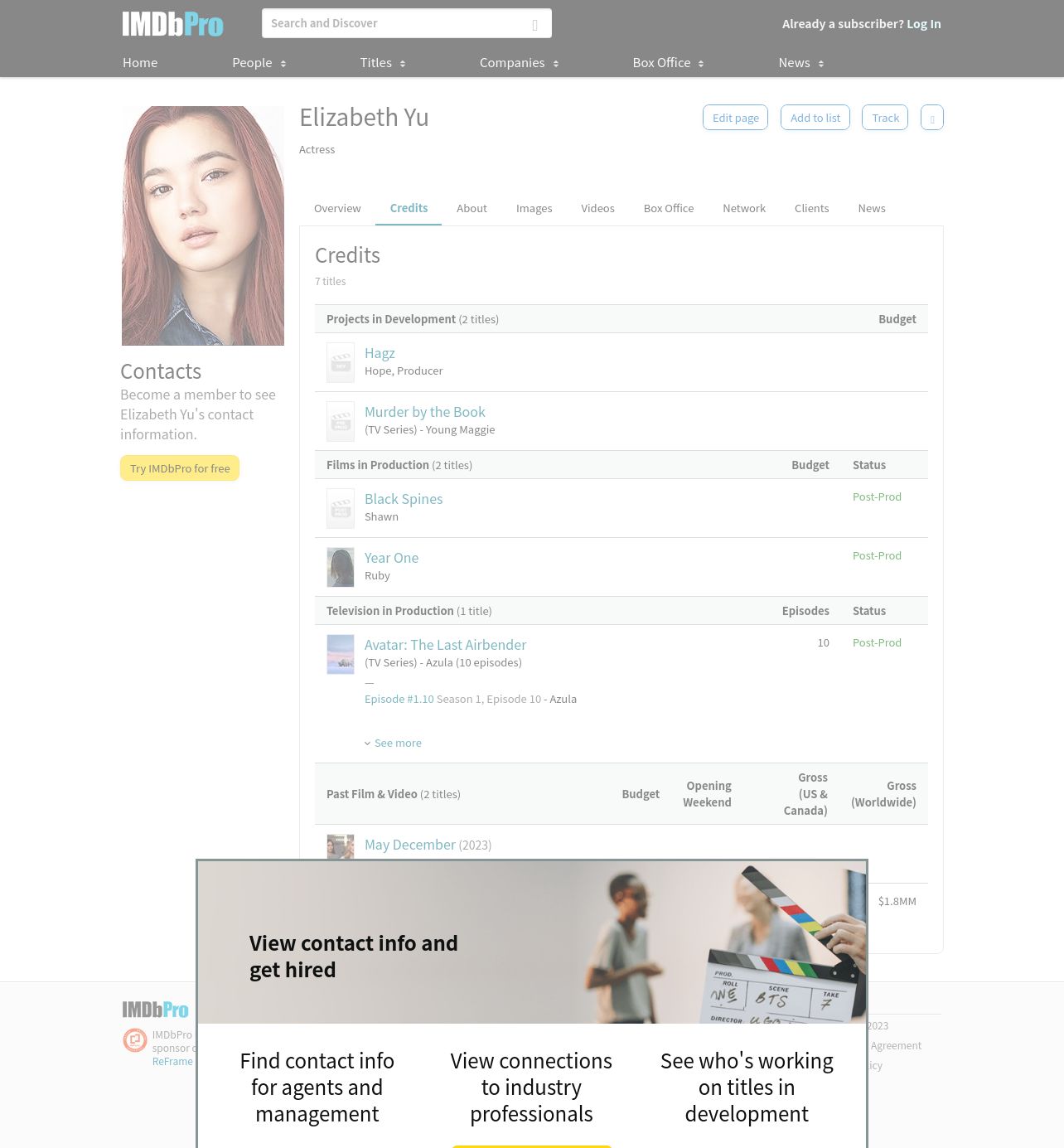Click the Hagz placeholder poster icon

point(341,362)
